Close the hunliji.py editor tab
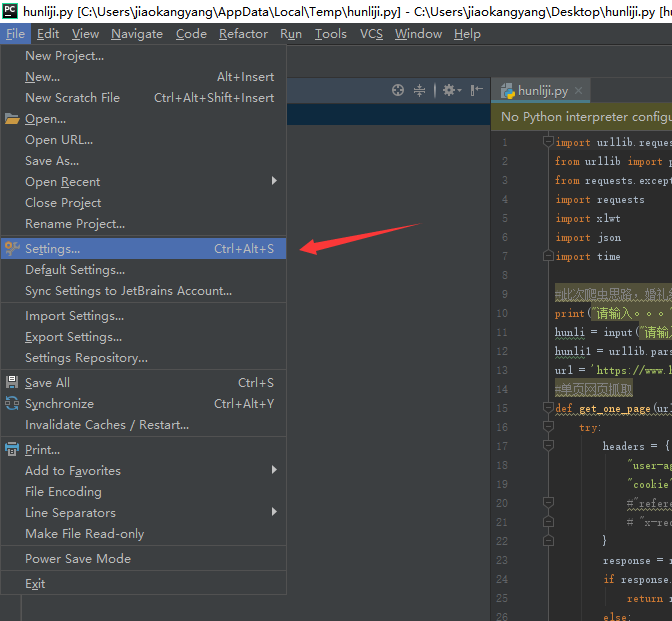Screen dimensions: 672x621 579,90
